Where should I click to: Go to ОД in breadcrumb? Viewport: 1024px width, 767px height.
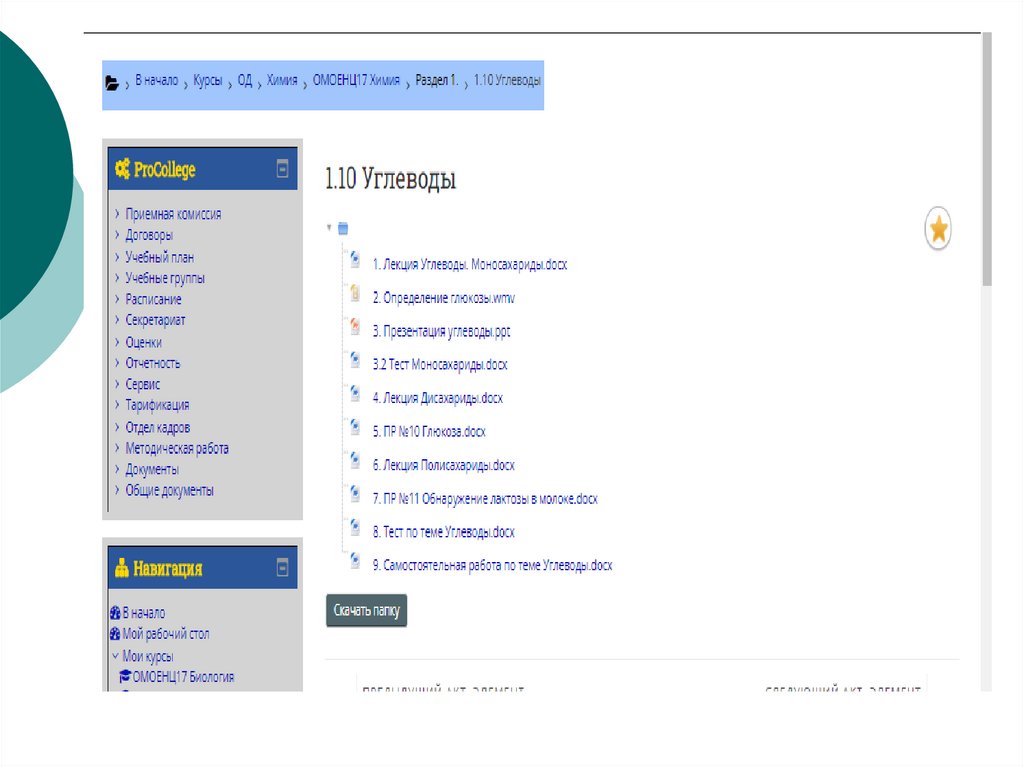click(245, 80)
